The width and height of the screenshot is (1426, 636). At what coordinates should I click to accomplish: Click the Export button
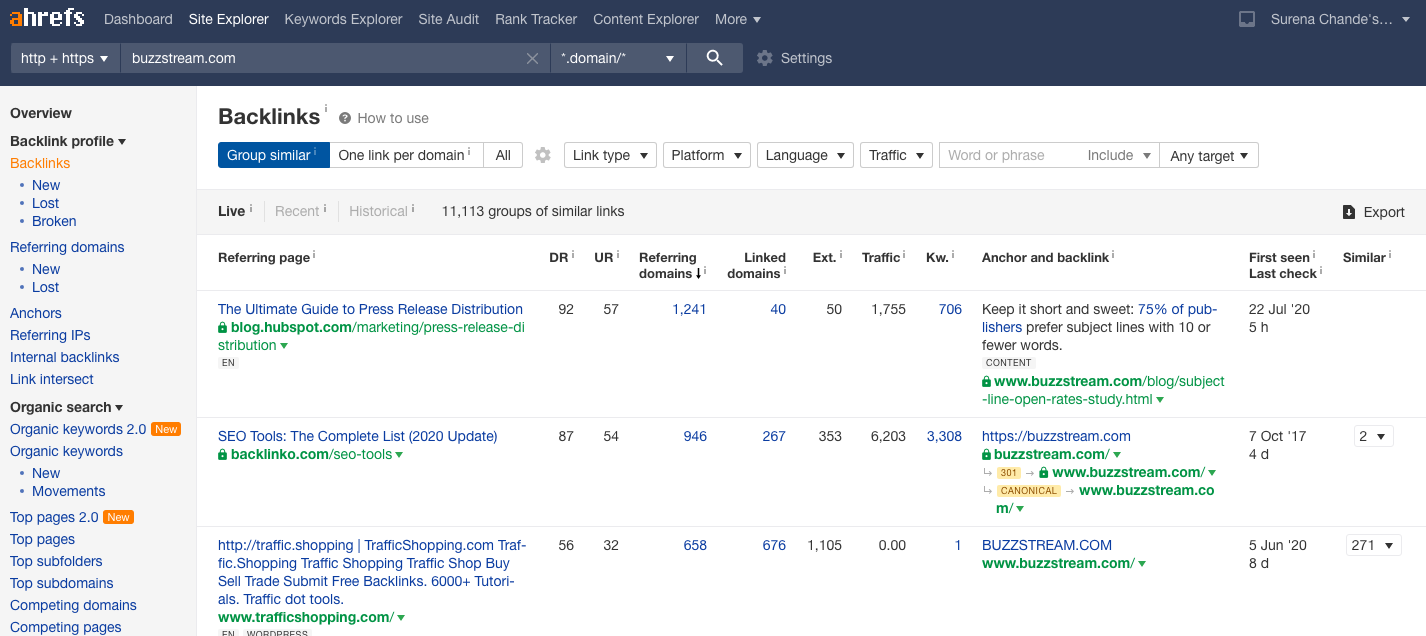pos(1374,212)
